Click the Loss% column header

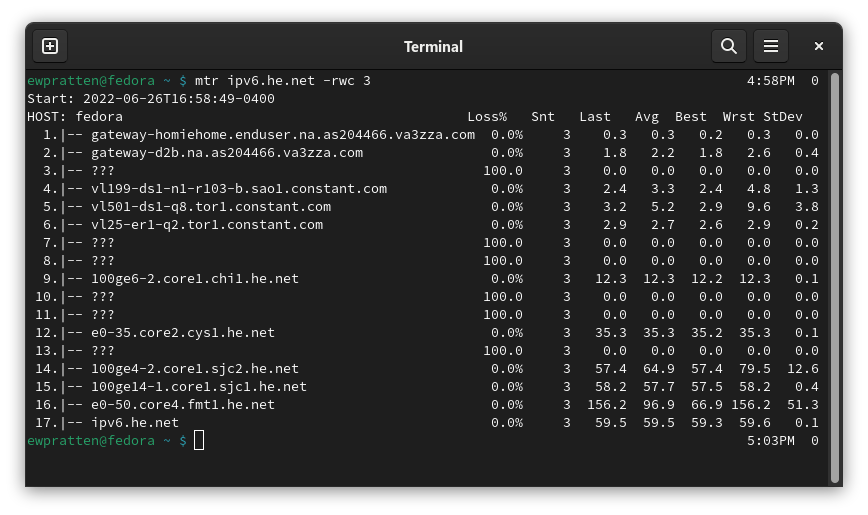click(487, 117)
